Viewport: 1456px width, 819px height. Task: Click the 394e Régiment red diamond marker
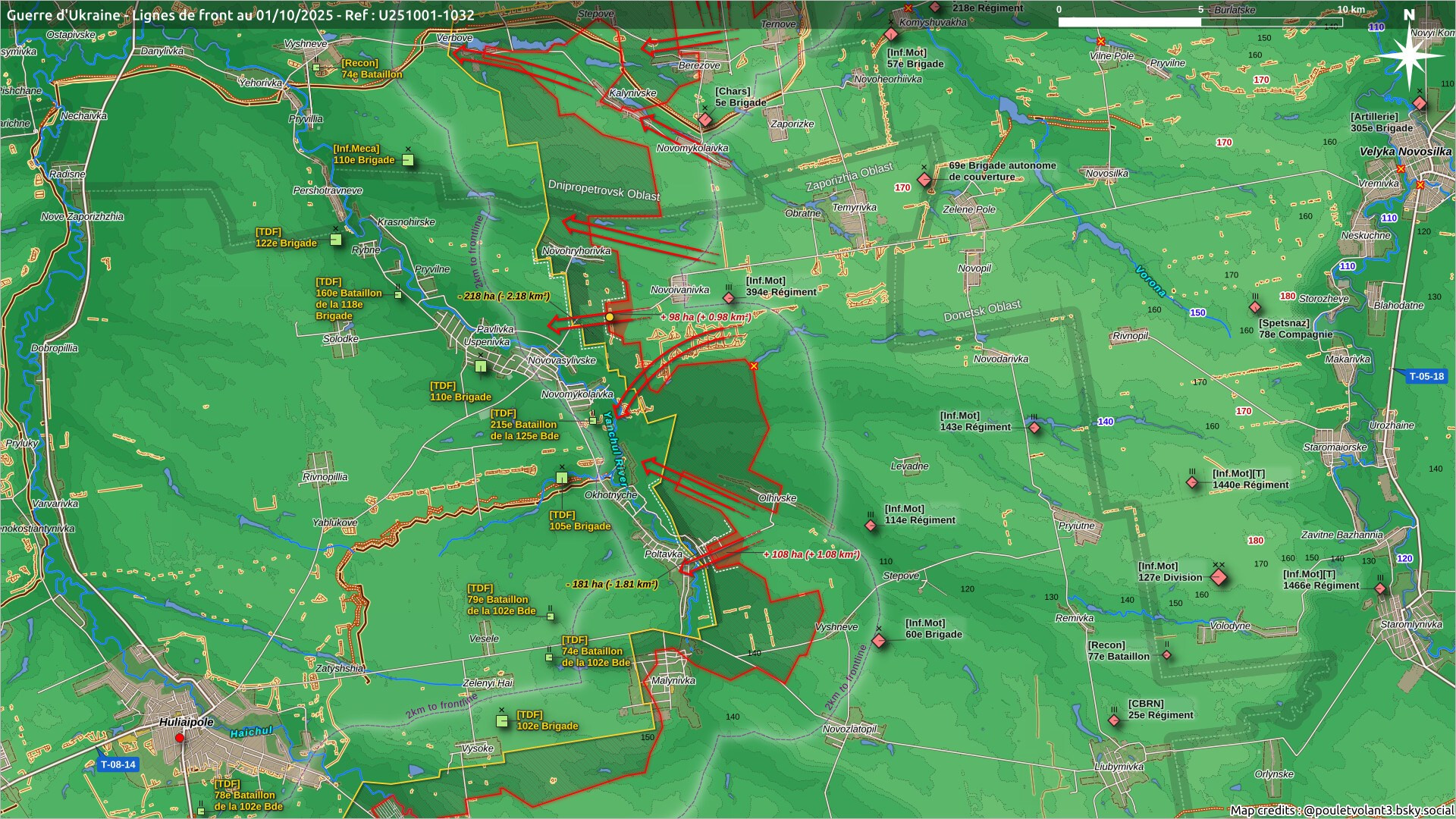(730, 298)
